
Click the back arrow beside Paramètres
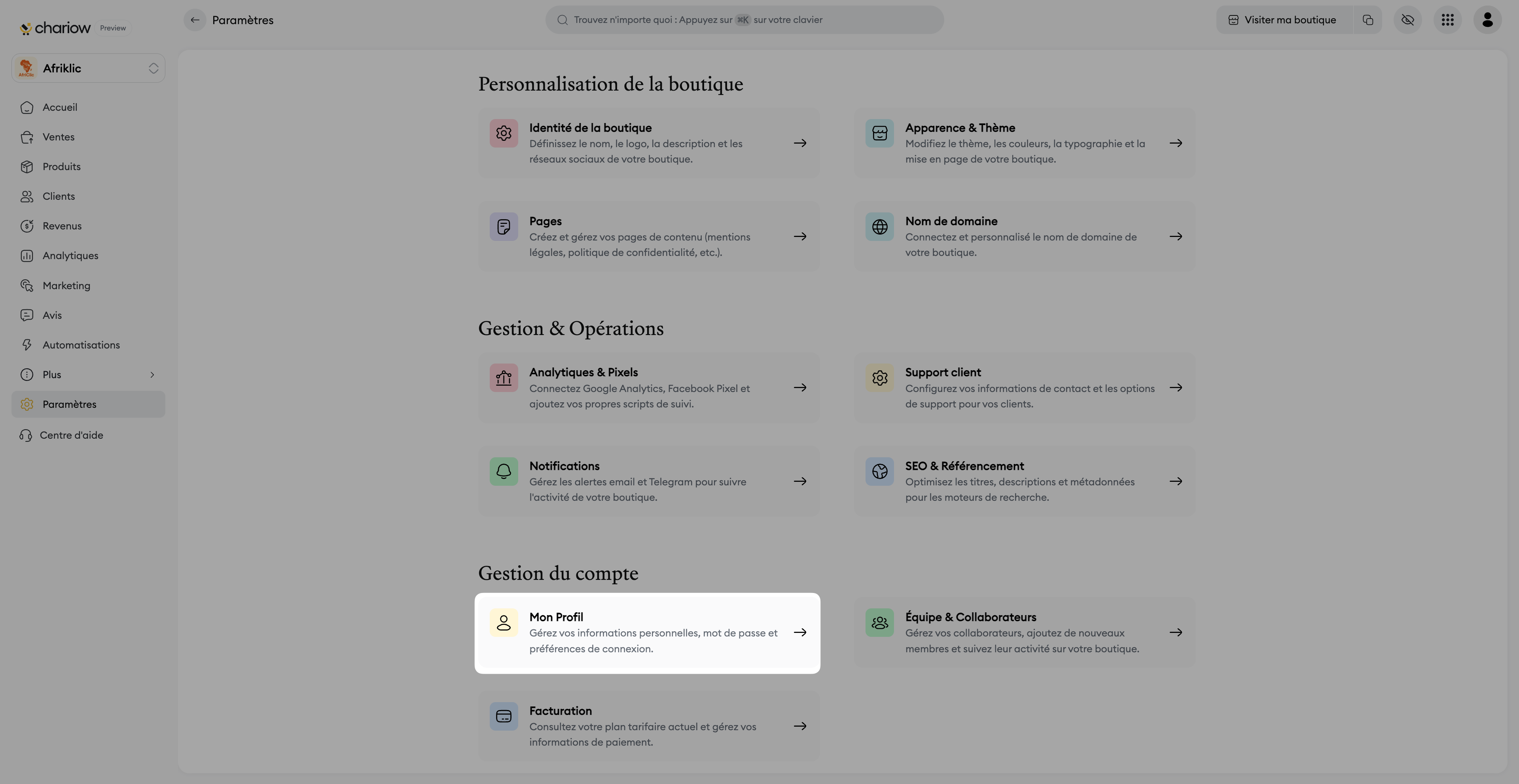tap(195, 20)
